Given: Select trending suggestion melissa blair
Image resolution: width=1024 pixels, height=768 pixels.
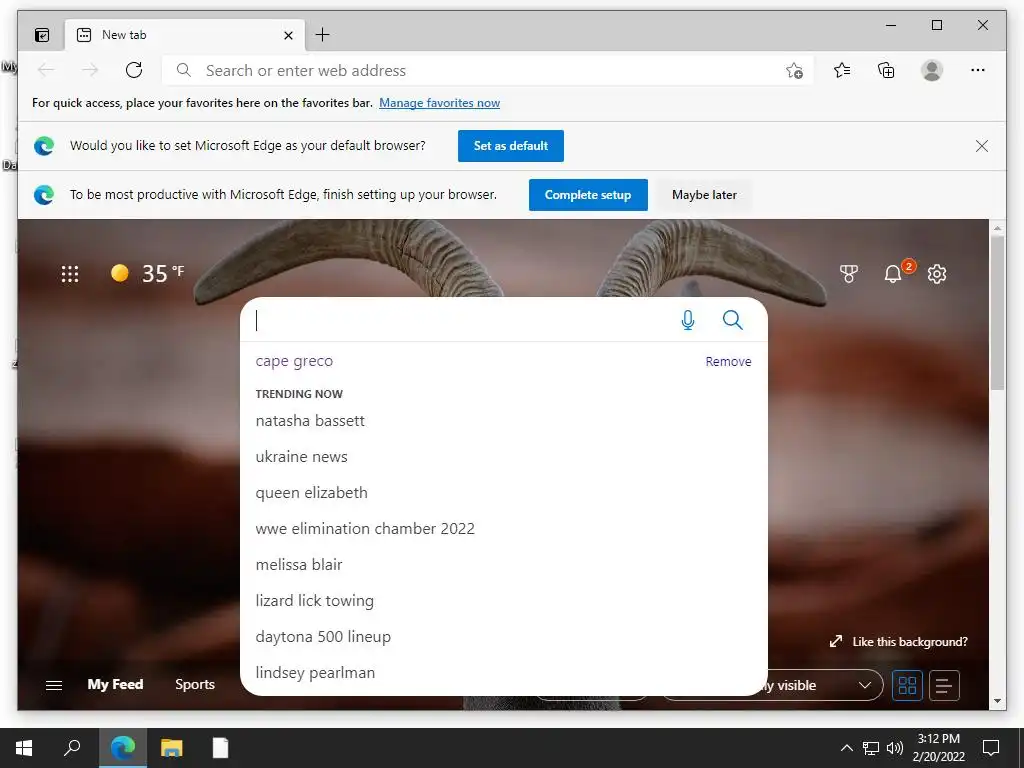Looking at the screenshot, I should click(298, 564).
